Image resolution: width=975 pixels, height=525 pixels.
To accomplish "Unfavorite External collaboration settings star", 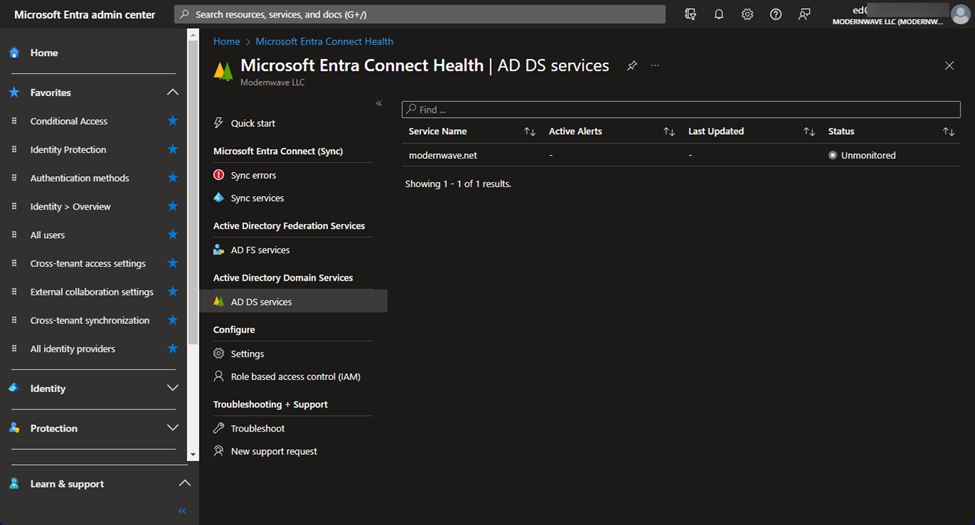I will (173, 292).
